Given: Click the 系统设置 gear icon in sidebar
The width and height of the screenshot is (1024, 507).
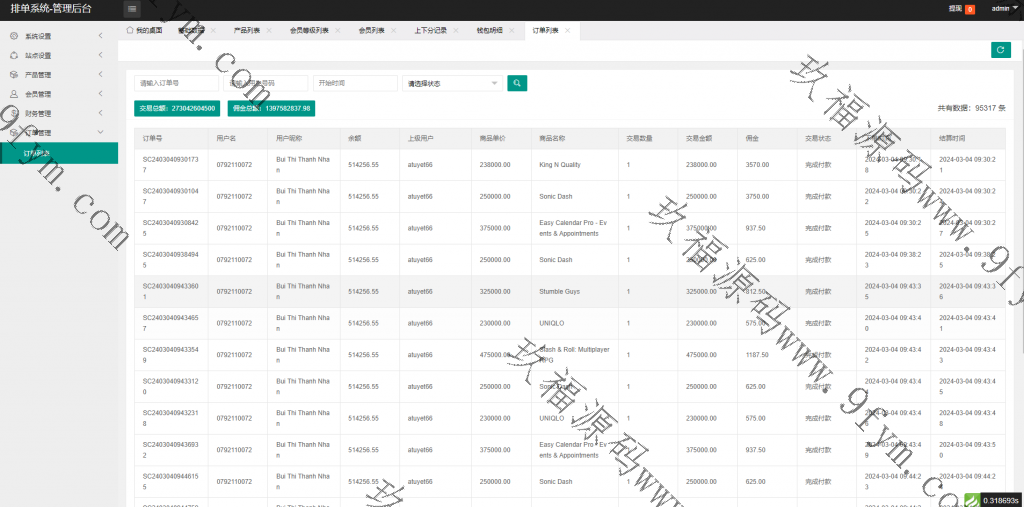Looking at the screenshot, I should point(14,37).
